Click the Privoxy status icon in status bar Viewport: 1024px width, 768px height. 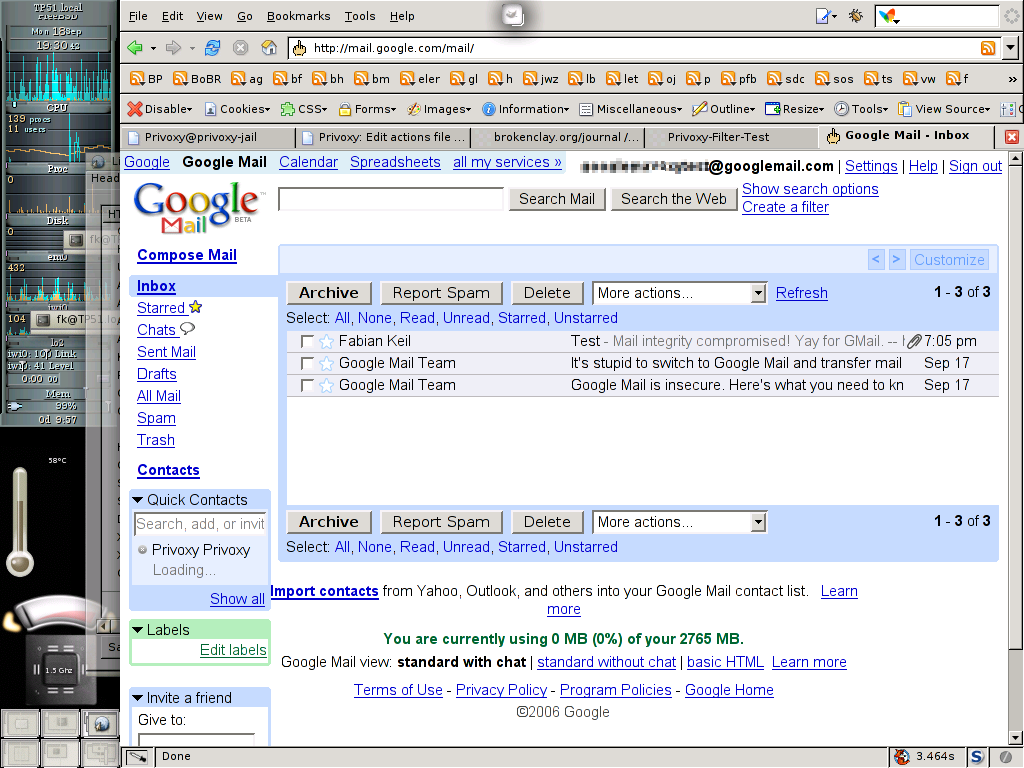click(902, 757)
